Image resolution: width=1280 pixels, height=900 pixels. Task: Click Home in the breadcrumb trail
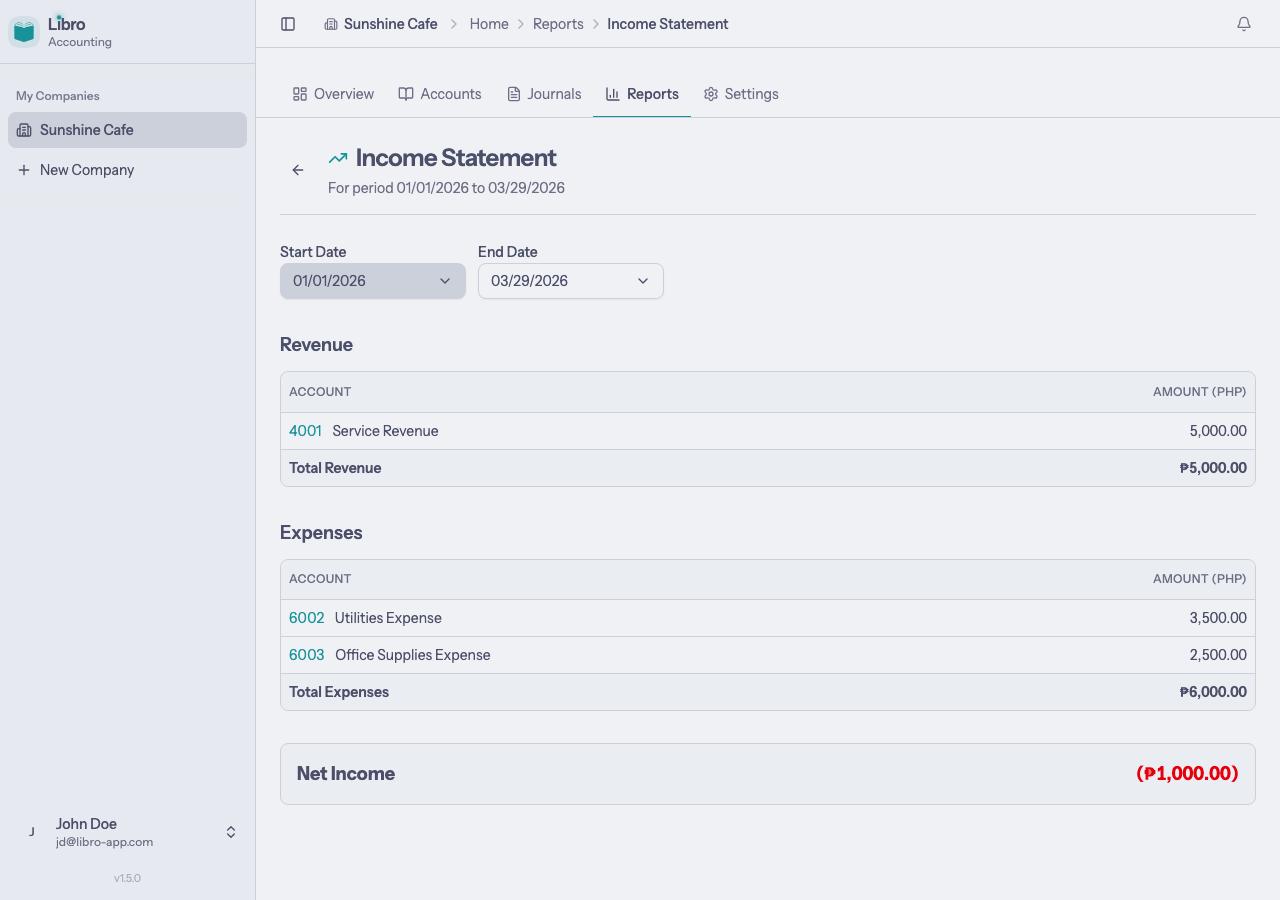click(x=489, y=23)
